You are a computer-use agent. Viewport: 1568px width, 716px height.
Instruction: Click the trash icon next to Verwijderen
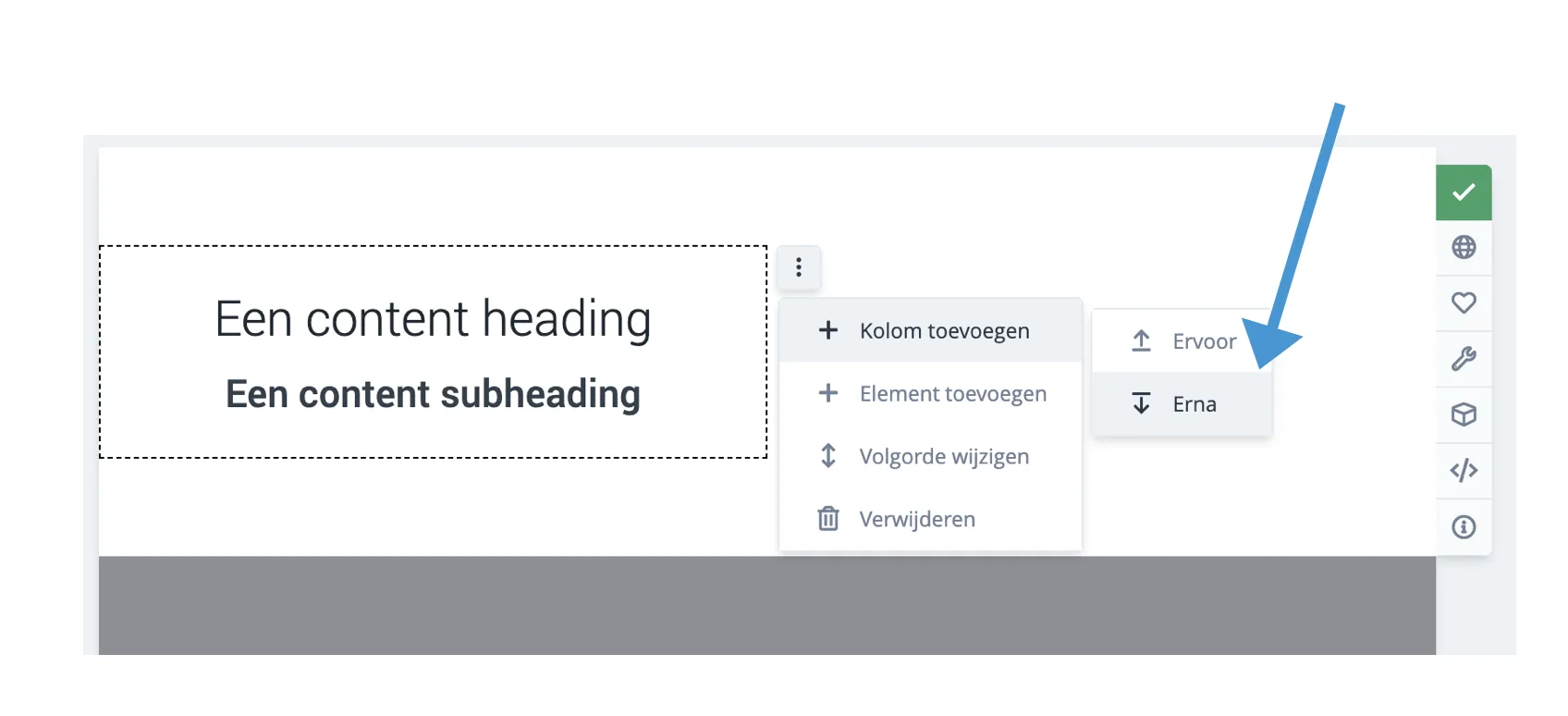click(828, 519)
